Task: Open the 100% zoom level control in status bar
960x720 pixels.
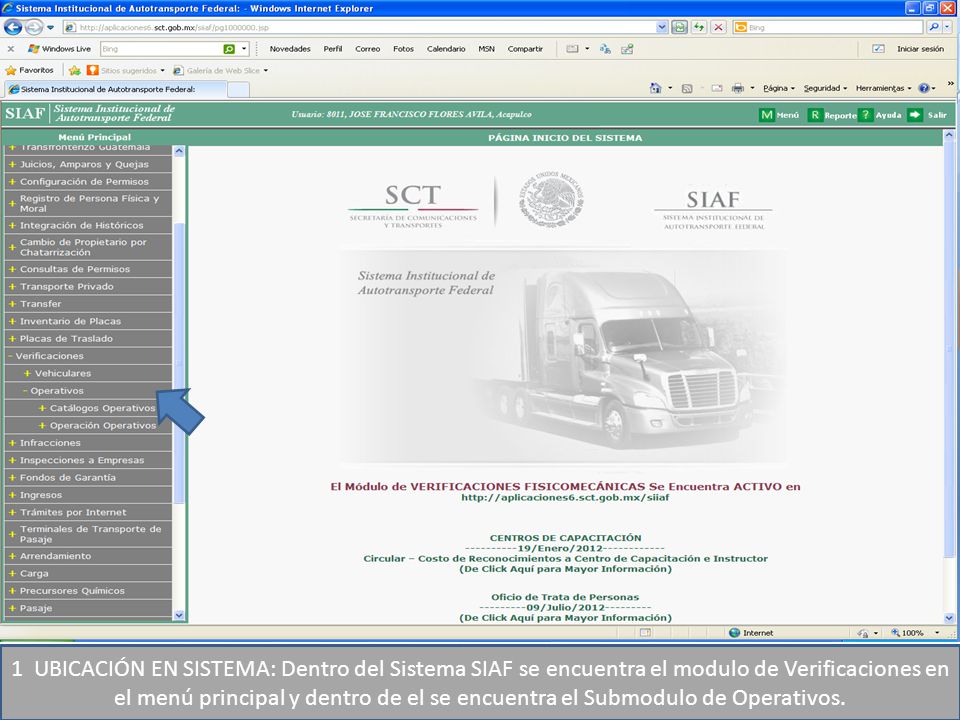Action: 915,633
